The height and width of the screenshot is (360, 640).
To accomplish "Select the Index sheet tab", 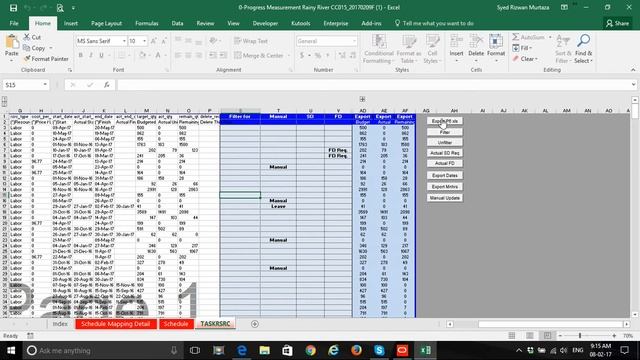I will 60,324.
